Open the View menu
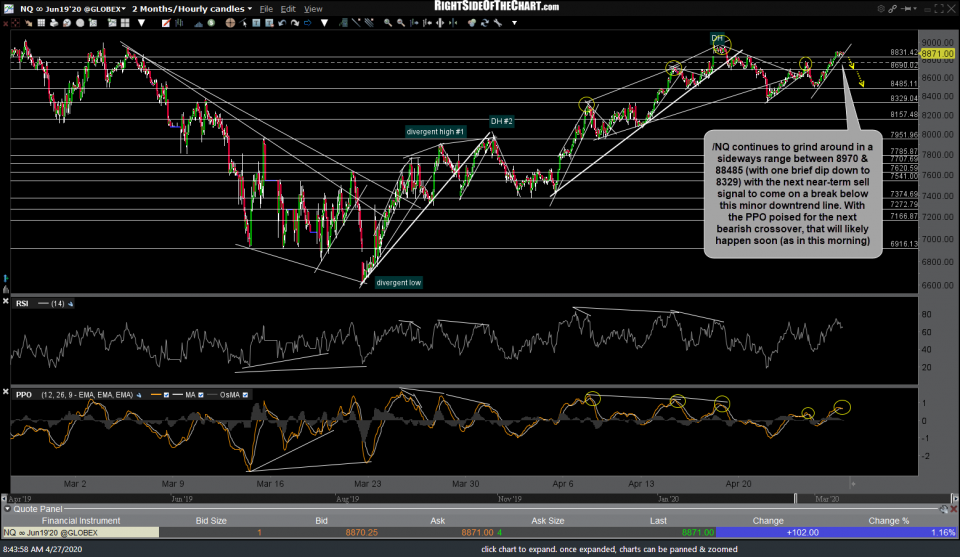Screen dimensions: 960x557 (x=313, y=9)
